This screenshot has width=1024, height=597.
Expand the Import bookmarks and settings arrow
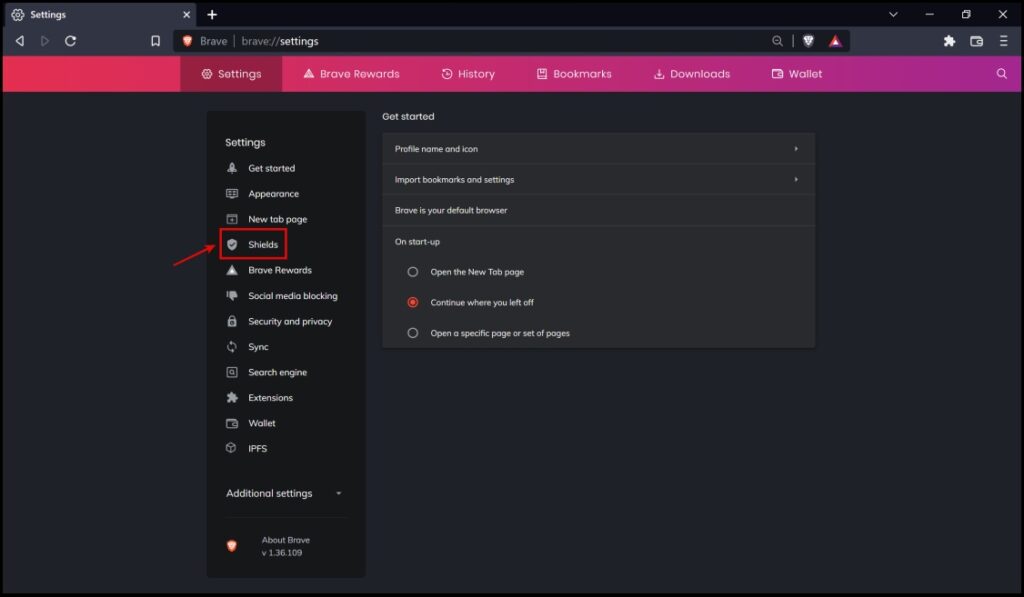click(x=796, y=179)
